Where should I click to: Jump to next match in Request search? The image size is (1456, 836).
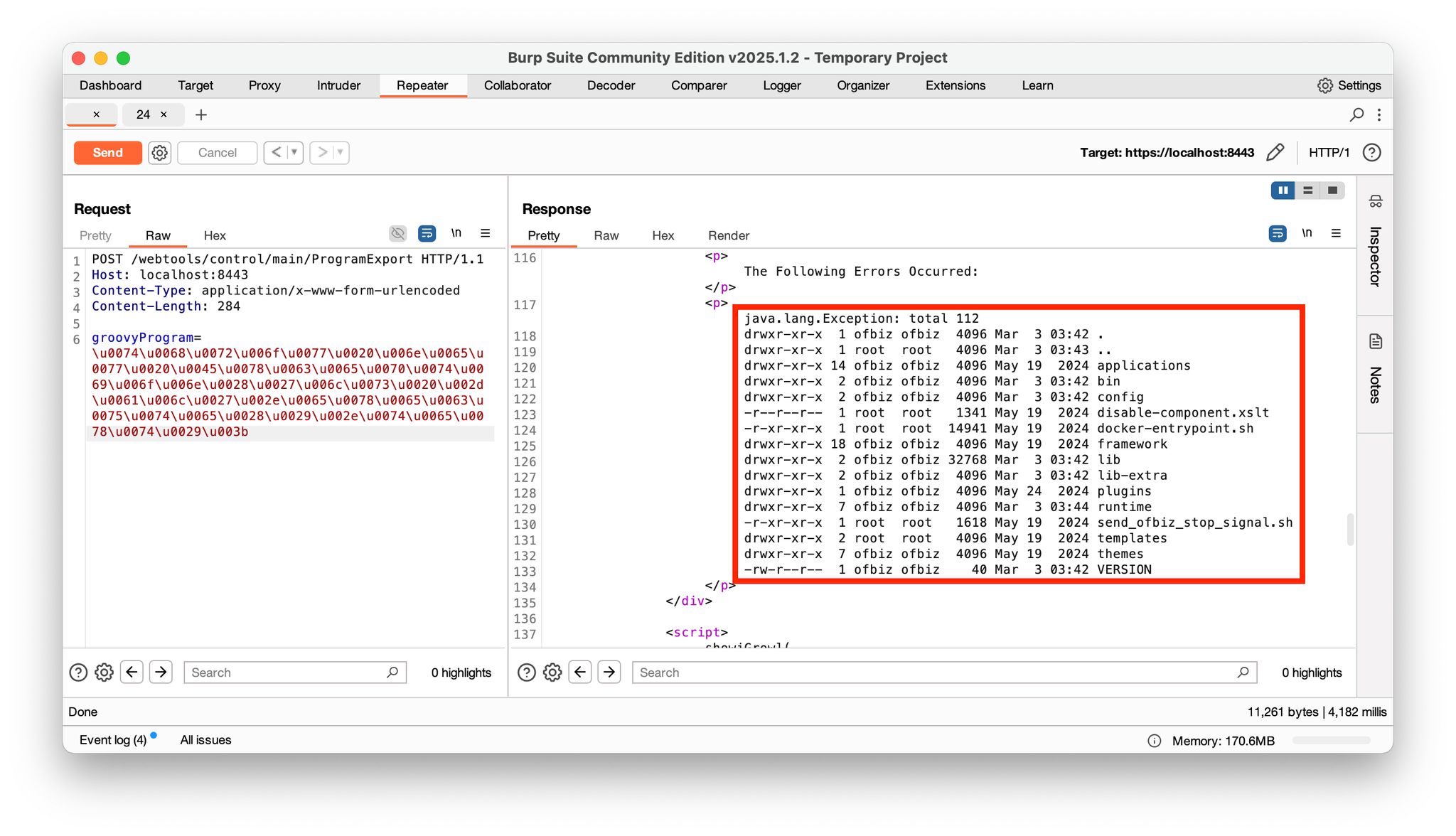pos(161,672)
